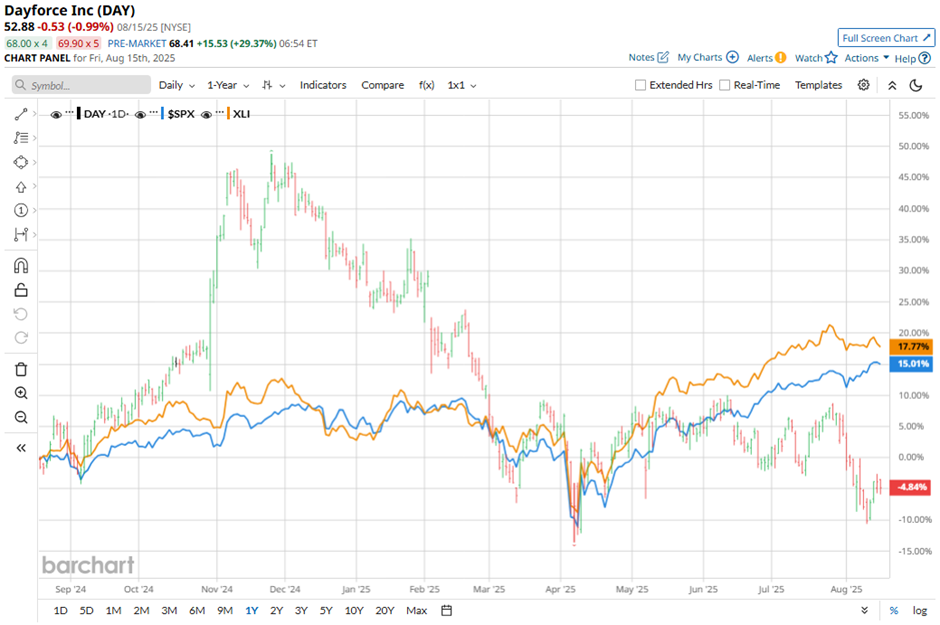Select the 6M time range

(197, 611)
